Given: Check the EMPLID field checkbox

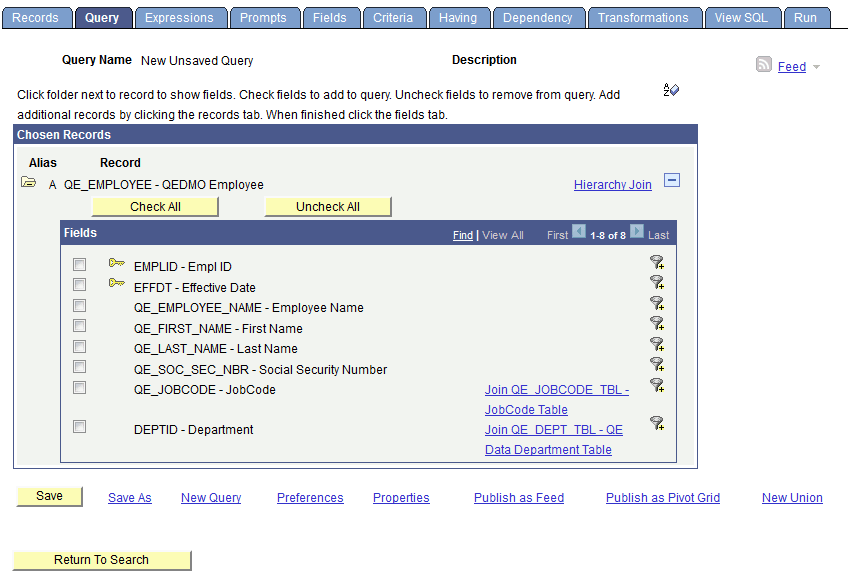Looking at the screenshot, I should 79,264.
